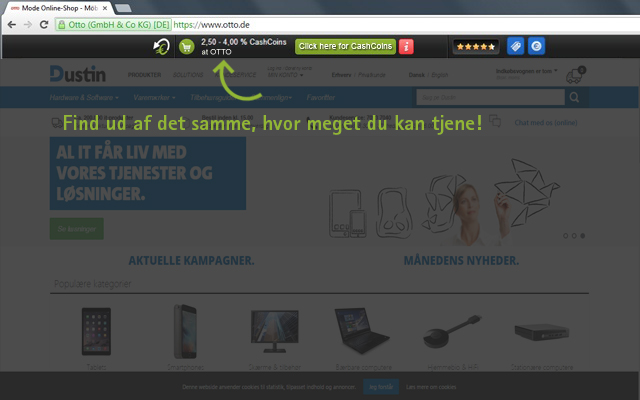This screenshot has width=640, height=400.
Task: Expand Hardware & Software dropdown
Action: (x=84, y=98)
